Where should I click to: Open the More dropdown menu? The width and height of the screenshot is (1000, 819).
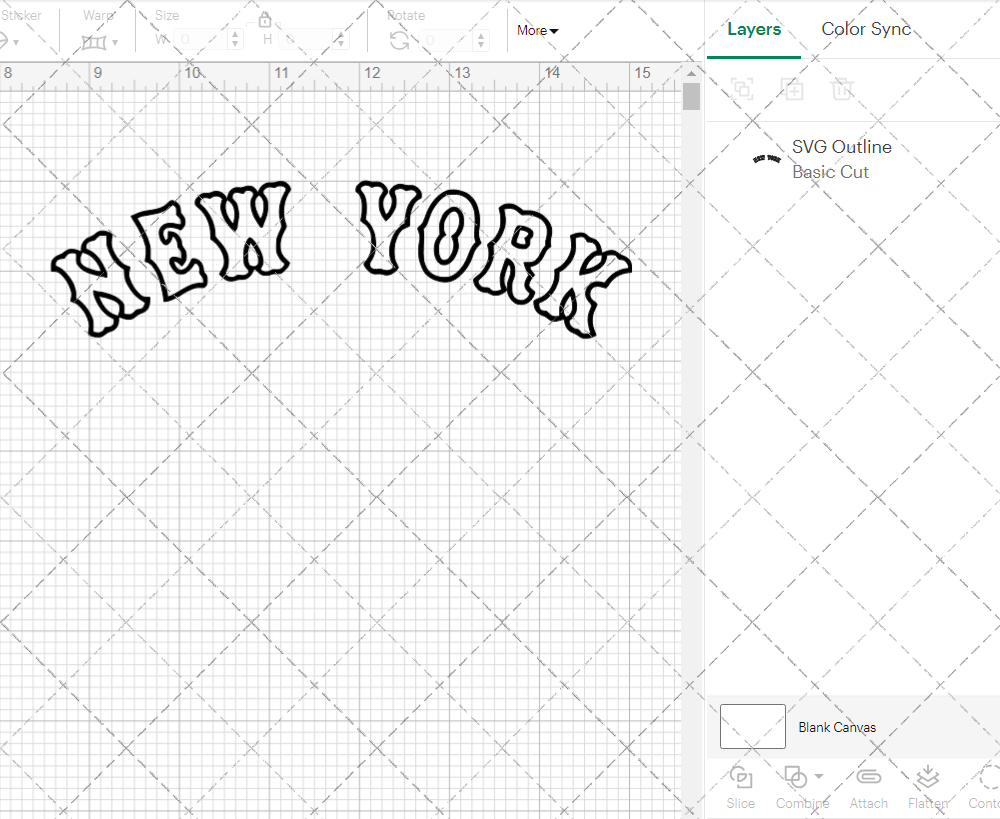click(537, 30)
